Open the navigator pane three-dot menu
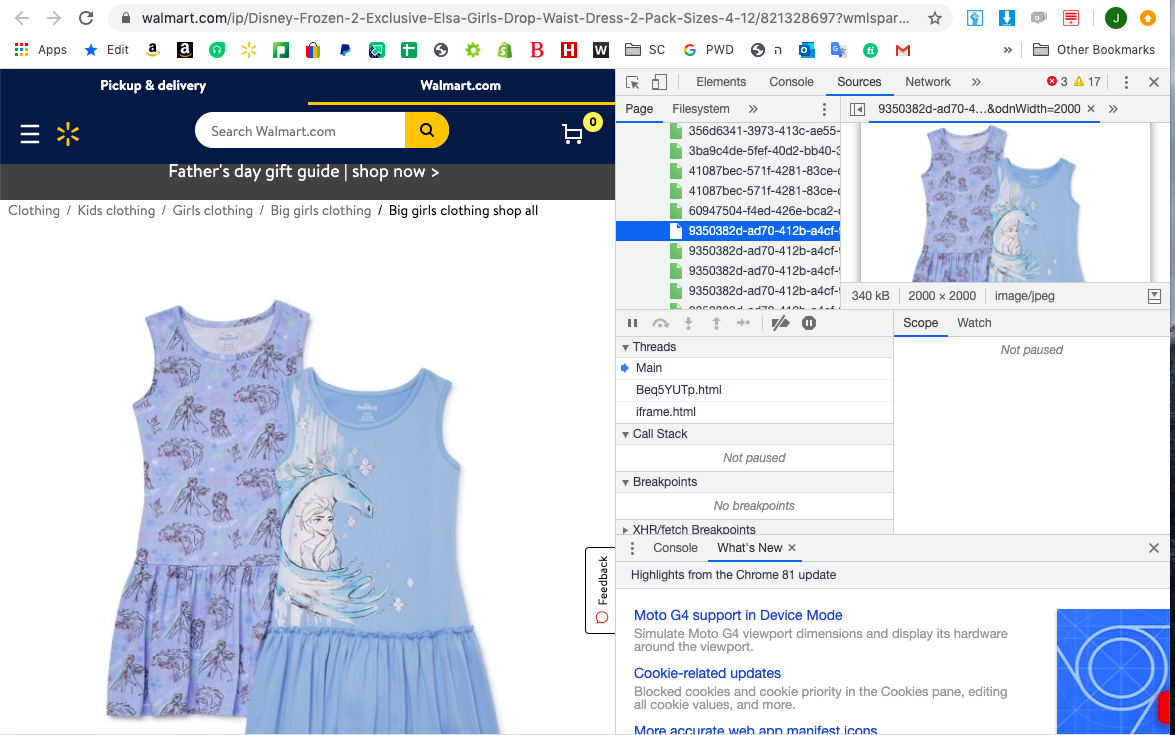The height and width of the screenshot is (735, 1175). 824,109
